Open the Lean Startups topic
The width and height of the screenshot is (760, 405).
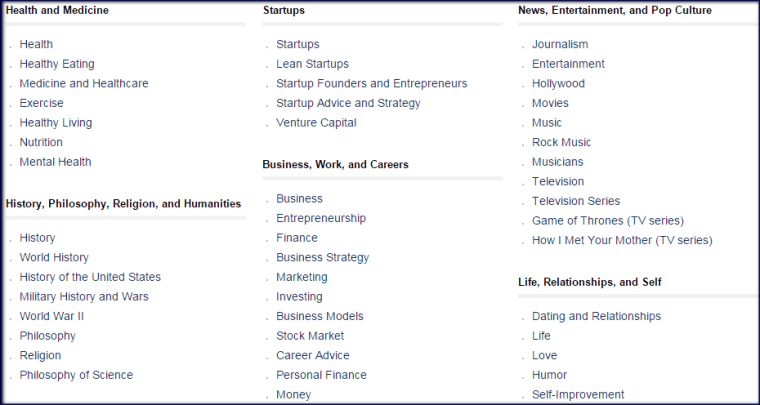(312, 64)
